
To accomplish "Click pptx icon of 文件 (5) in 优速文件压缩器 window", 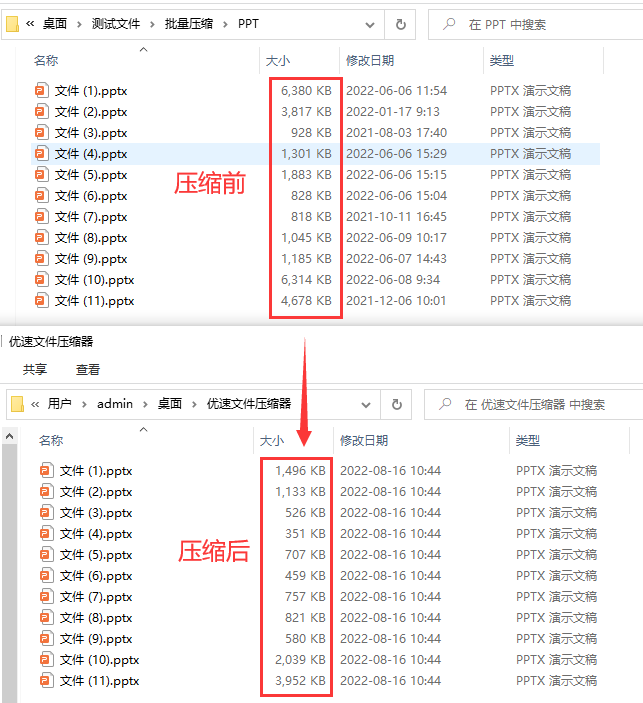I will [47, 555].
